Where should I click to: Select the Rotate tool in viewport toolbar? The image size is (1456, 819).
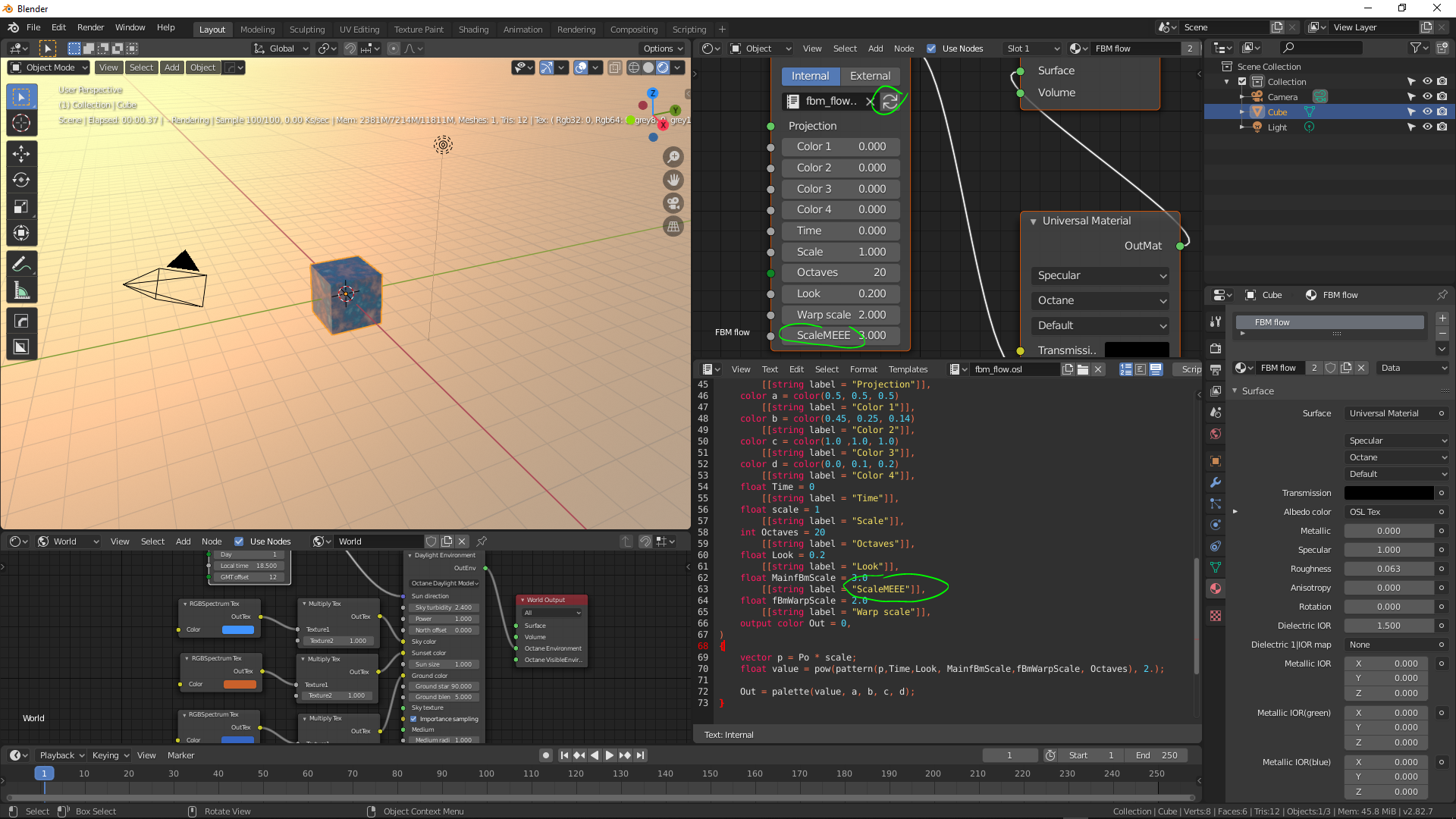coord(21,180)
